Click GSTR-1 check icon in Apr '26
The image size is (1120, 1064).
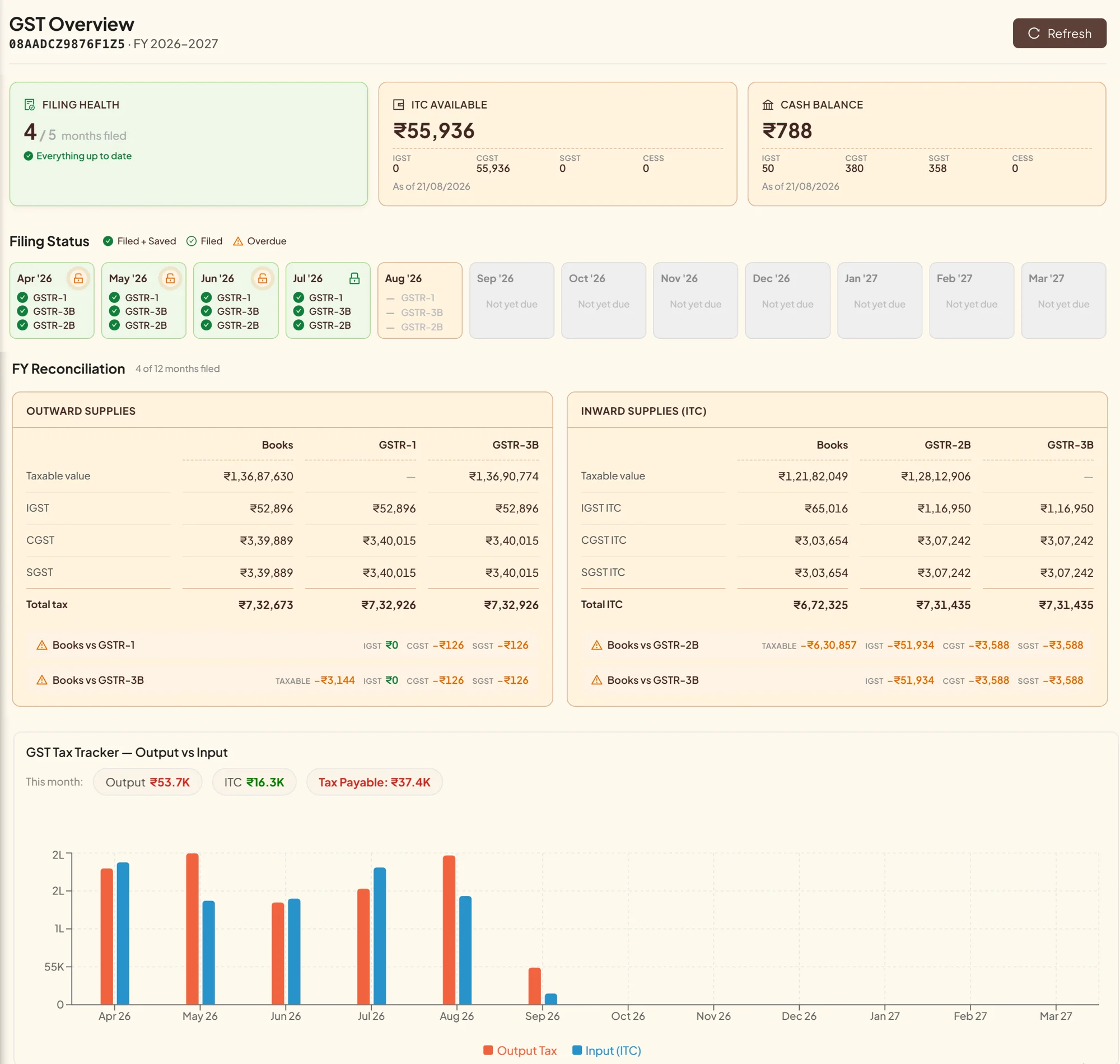tap(23, 297)
